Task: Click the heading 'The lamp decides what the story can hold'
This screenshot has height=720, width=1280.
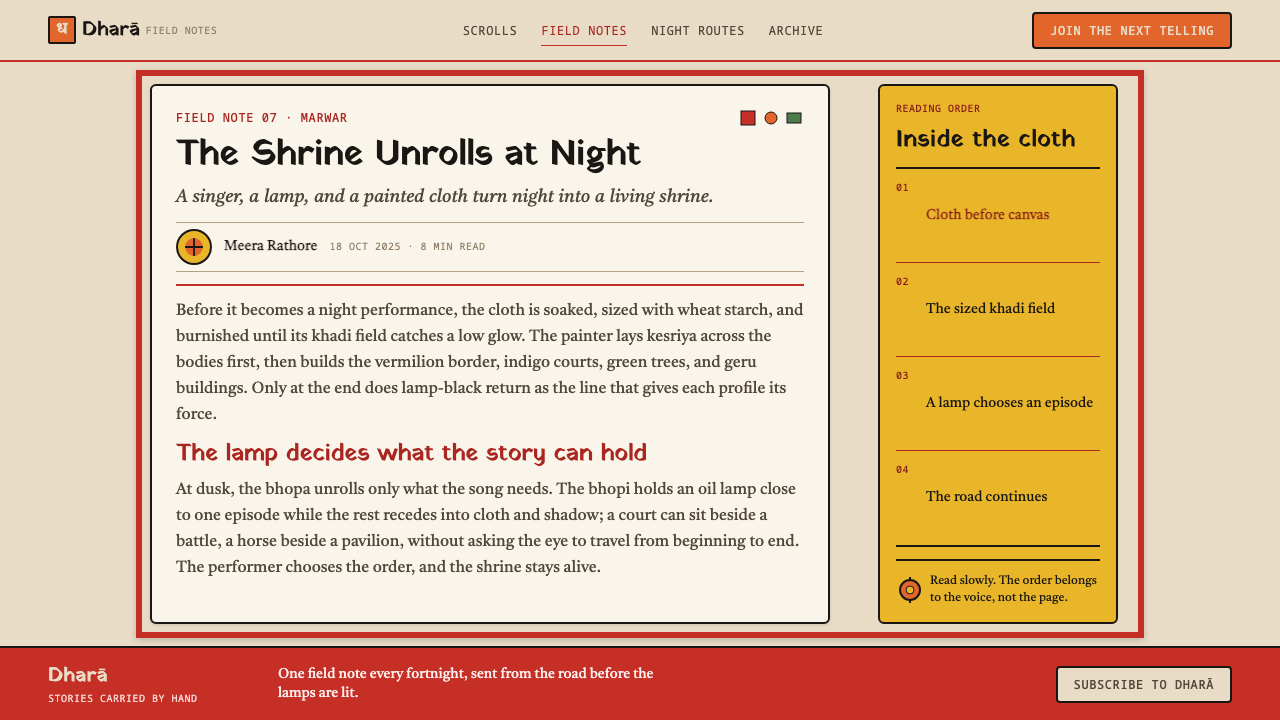Action: pos(411,453)
